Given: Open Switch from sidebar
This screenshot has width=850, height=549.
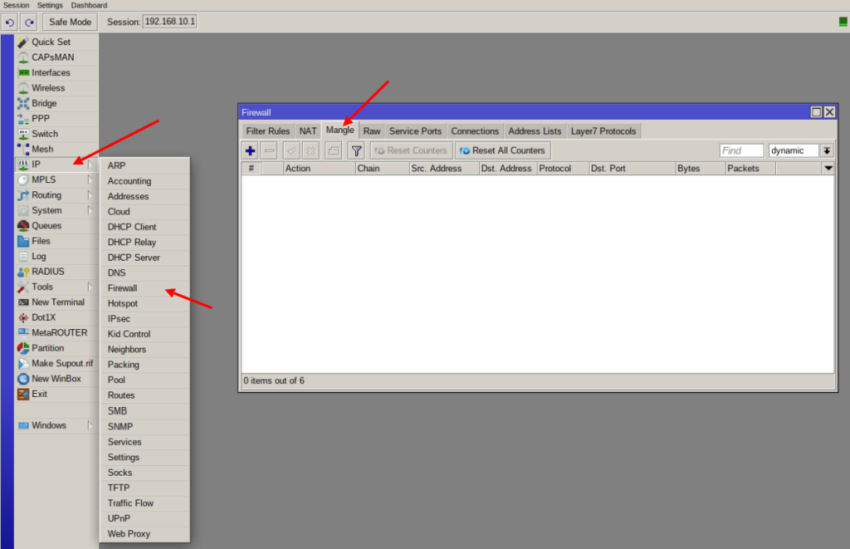Looking at the screenshot, I should pos(56,134).
